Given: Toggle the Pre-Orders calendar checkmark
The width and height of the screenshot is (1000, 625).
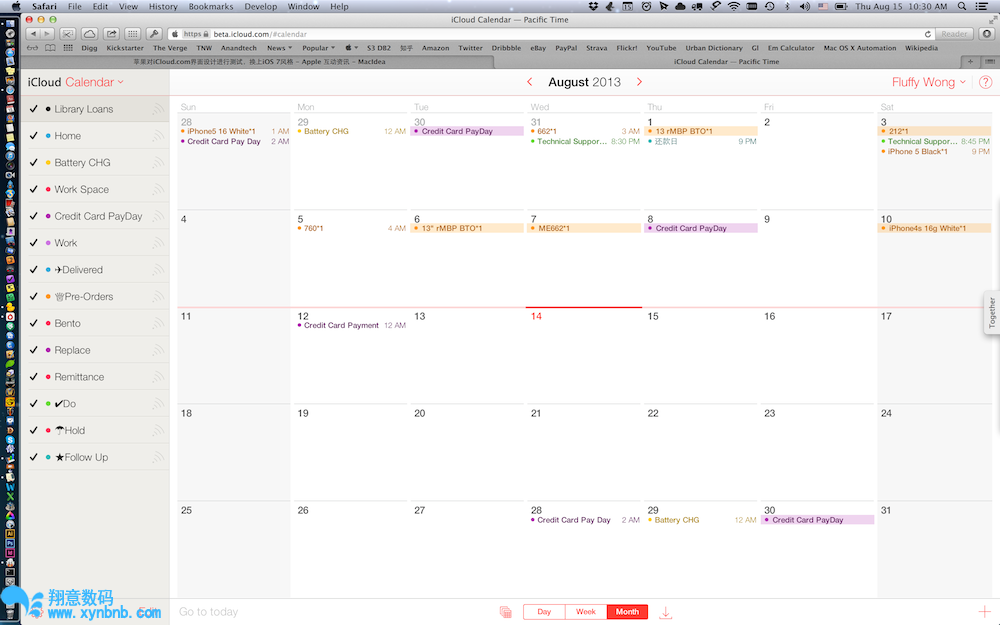Looking at the screenshot, I should point(34,297).
